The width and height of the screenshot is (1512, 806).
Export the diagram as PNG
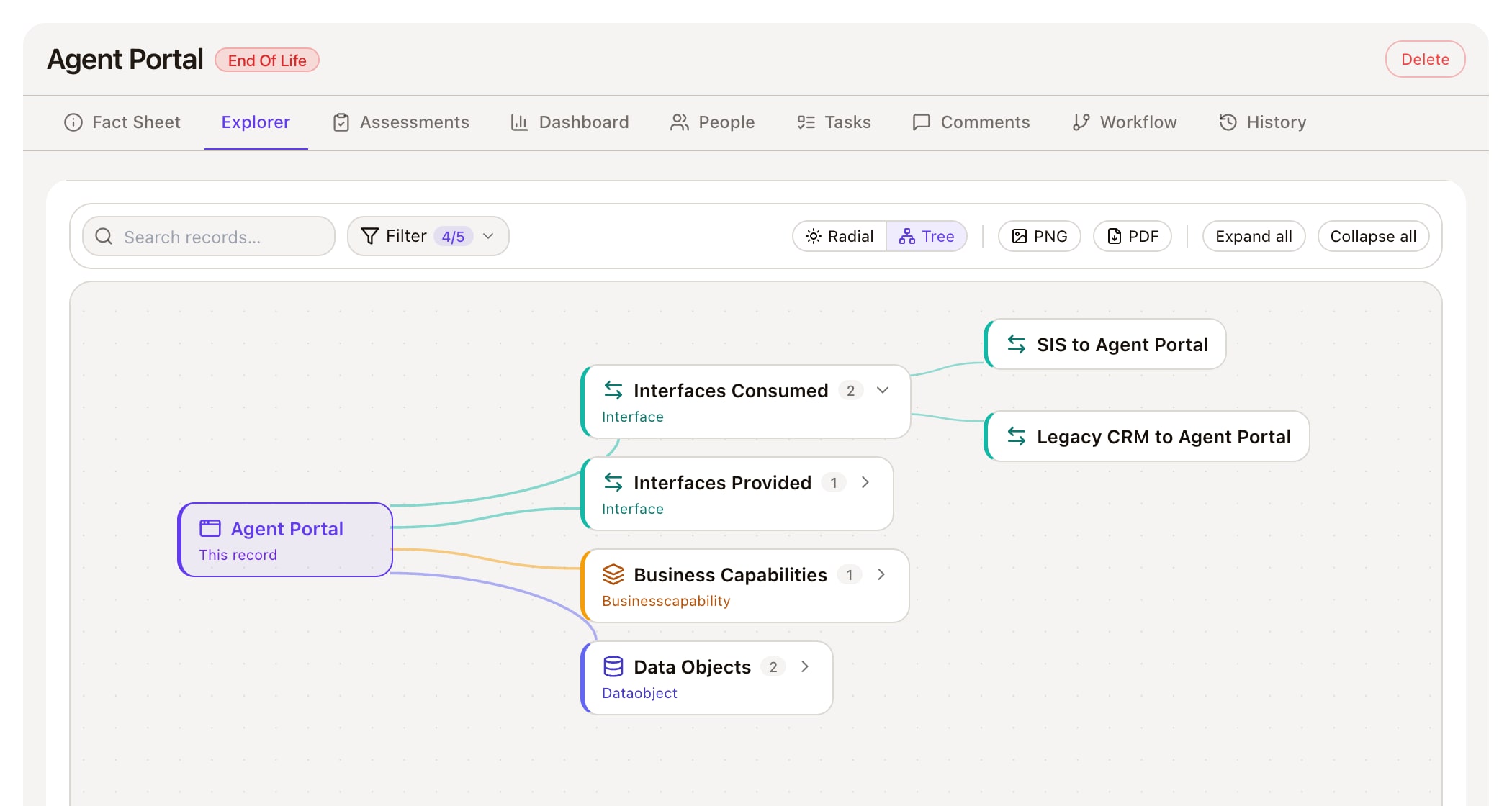[1039, 236]
